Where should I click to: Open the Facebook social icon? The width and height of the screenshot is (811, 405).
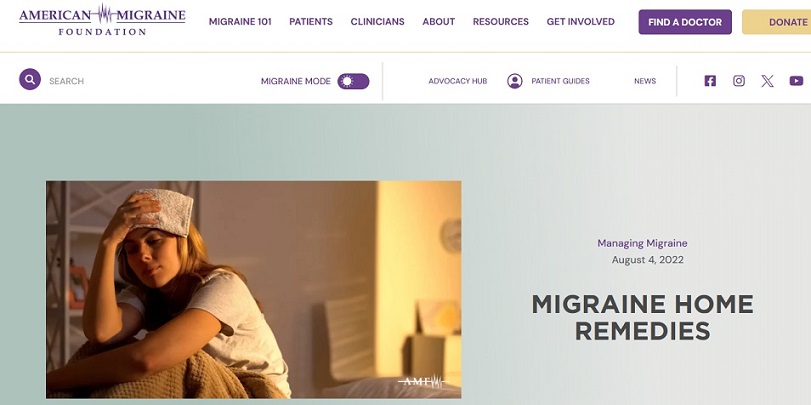point(710,81)
